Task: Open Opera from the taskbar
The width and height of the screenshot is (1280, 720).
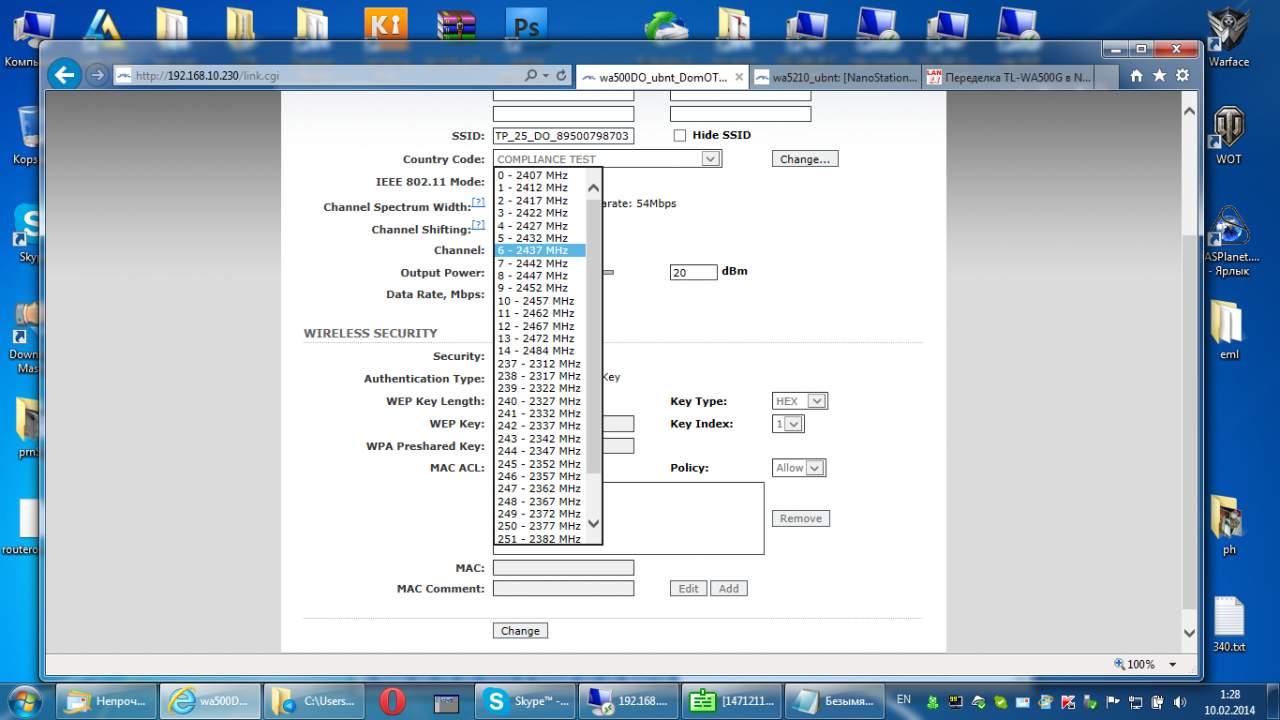Action: 392,701
